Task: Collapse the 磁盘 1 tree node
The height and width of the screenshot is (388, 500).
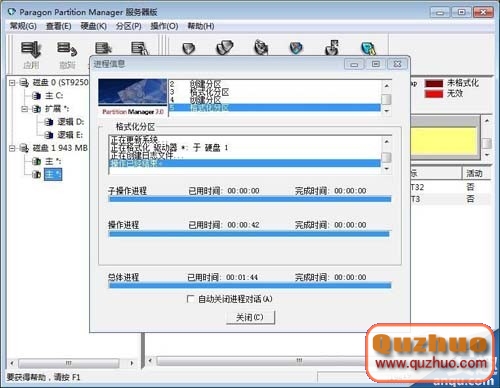Action: [12, 148]
